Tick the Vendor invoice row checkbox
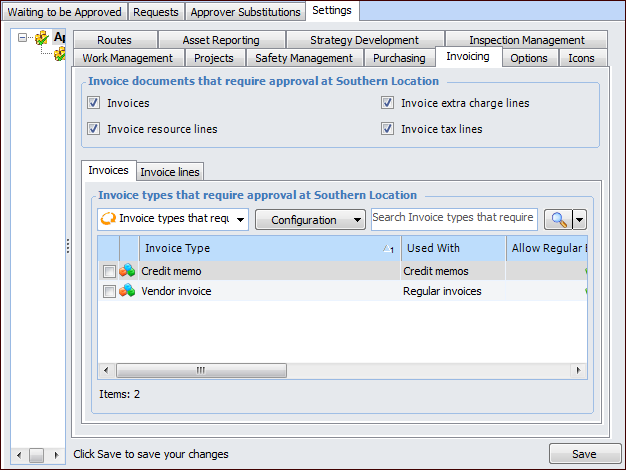This screenshot has height=470, width=626. [x=109, y=291]
